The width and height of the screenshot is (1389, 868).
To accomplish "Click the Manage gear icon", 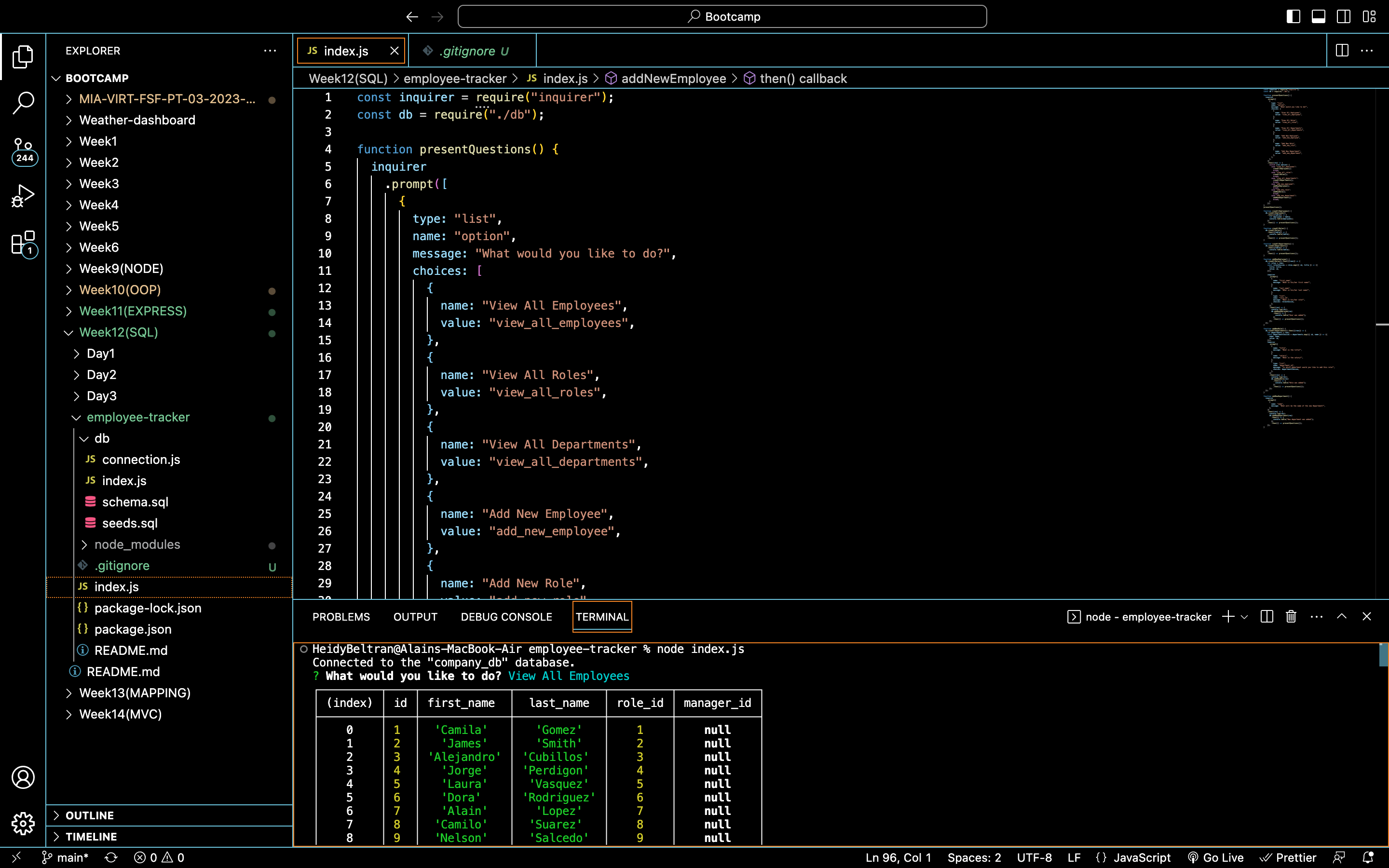I will coord(23,823).
